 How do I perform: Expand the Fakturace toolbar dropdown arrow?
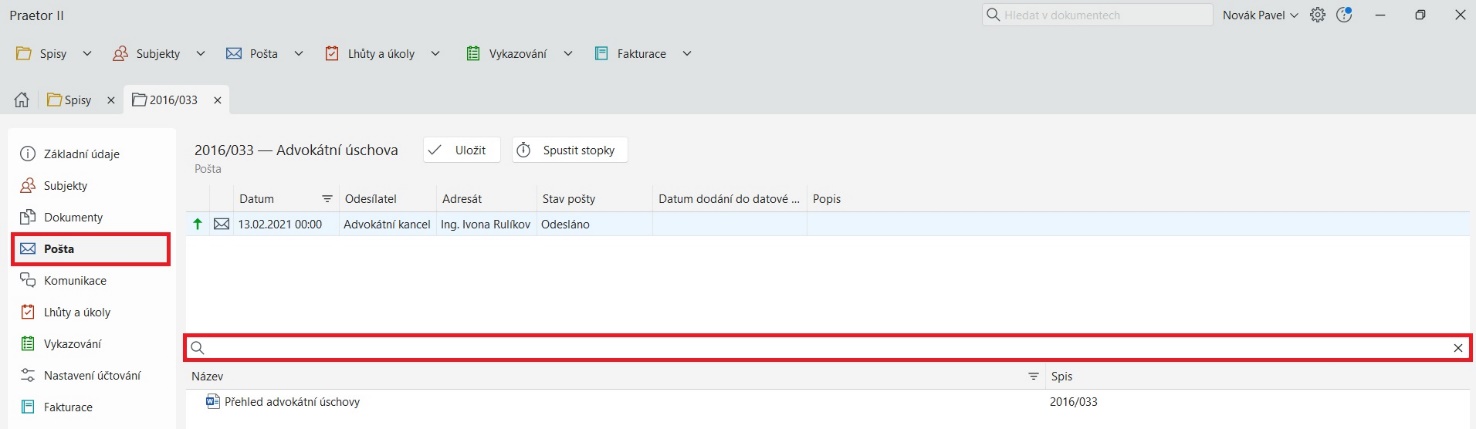pos(687,54)
